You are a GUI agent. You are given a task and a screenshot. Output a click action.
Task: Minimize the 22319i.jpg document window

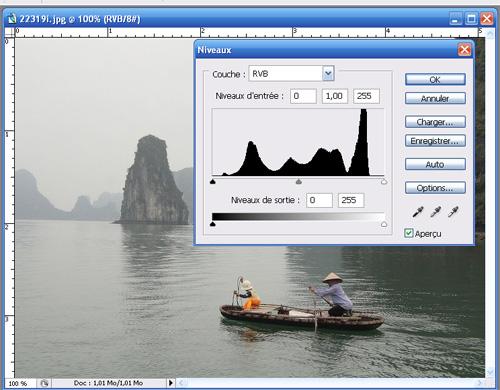(x=455, y=18)
